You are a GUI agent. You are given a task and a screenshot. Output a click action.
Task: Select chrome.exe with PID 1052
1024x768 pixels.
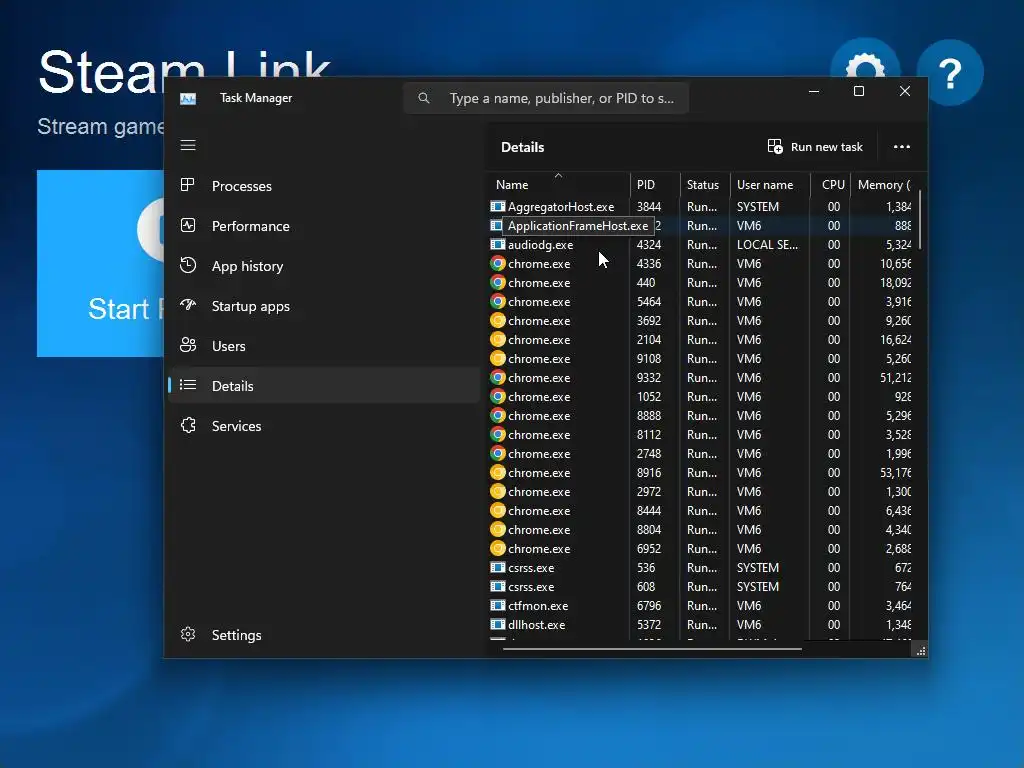[x=702, y=396]
